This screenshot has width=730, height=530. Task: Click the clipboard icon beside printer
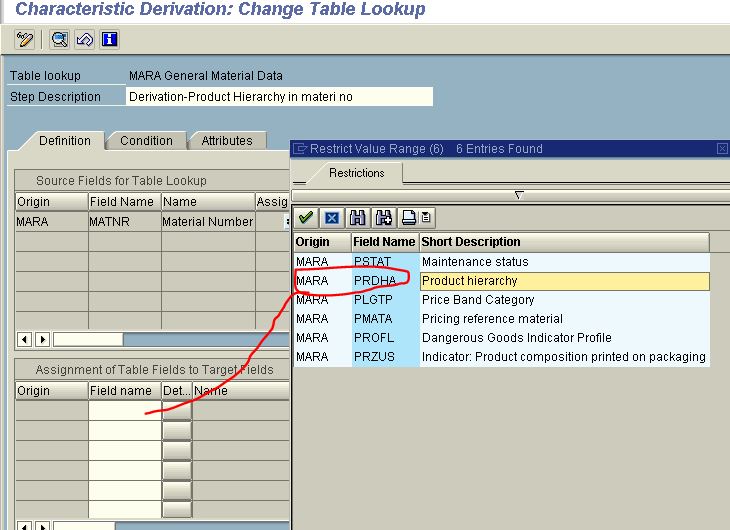point(426,217)
